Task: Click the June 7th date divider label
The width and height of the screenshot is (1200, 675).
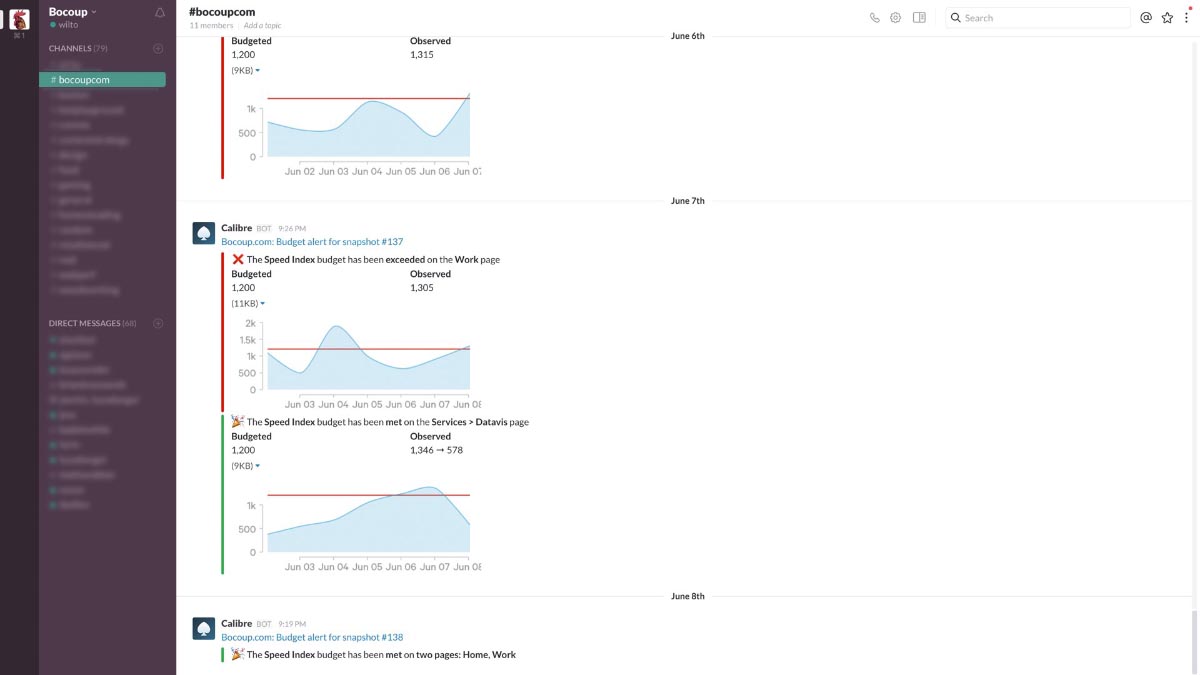Action: [688, 201]
